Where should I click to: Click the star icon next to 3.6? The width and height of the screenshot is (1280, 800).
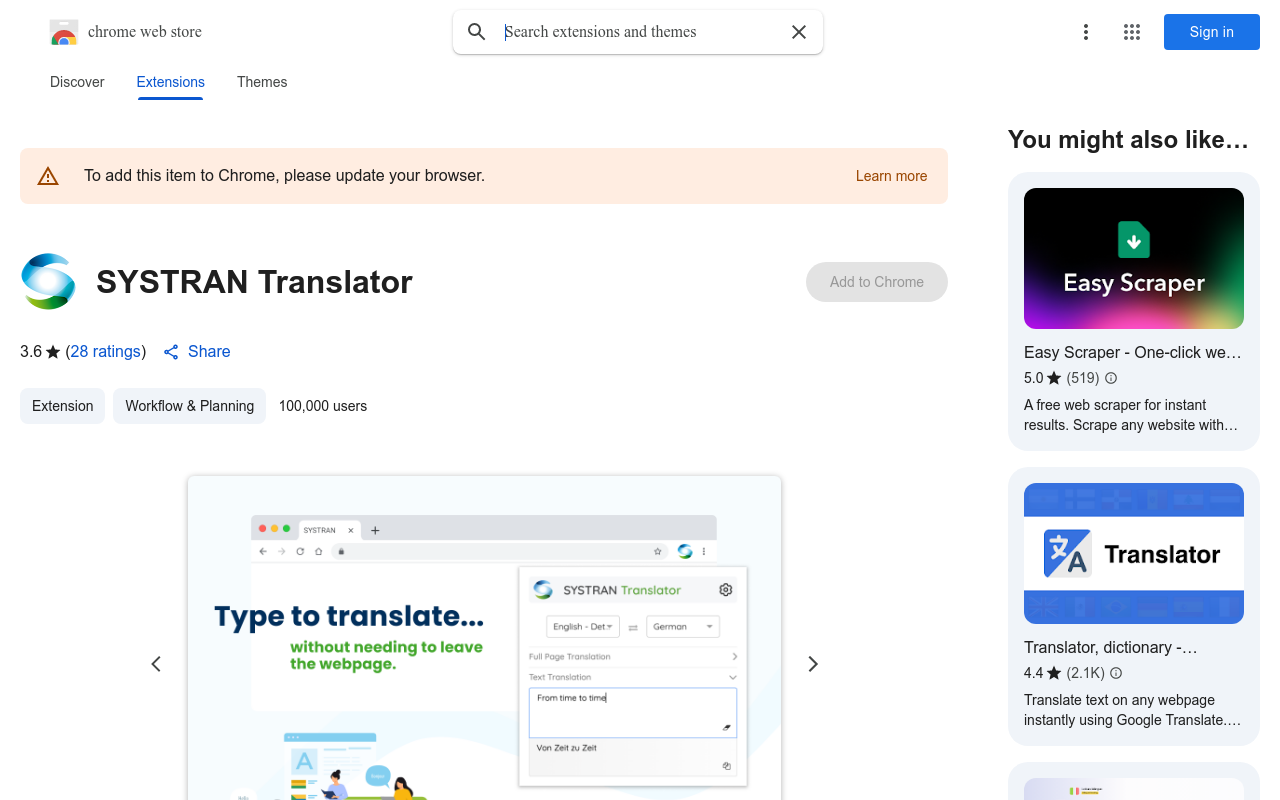click(x=53, y=352)
